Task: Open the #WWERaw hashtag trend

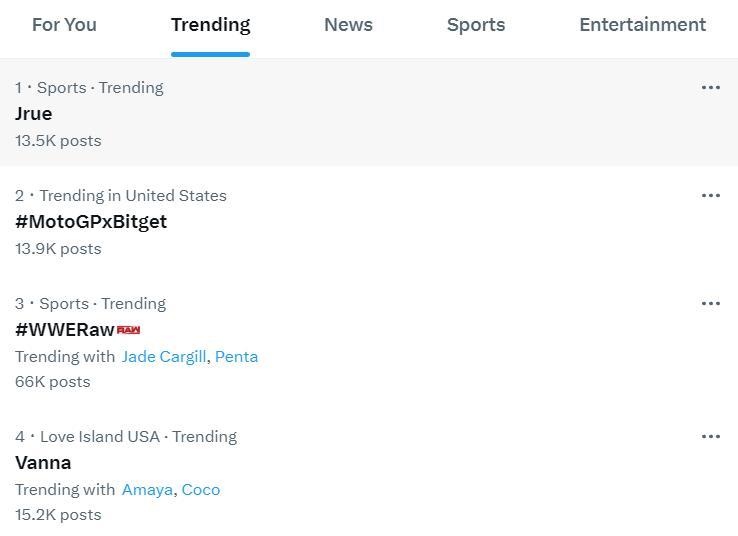Action: 65,330
